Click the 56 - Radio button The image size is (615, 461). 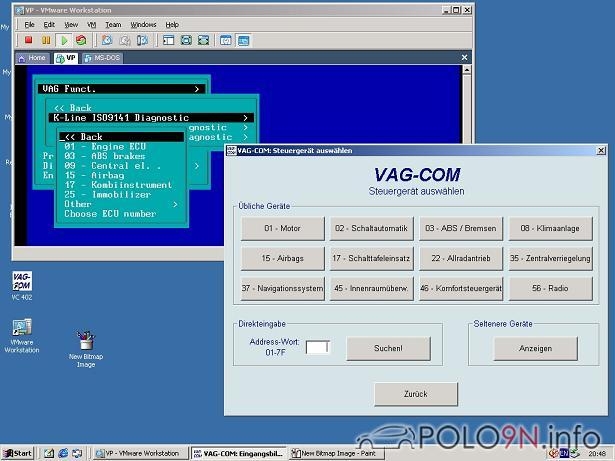click(550, 288)
